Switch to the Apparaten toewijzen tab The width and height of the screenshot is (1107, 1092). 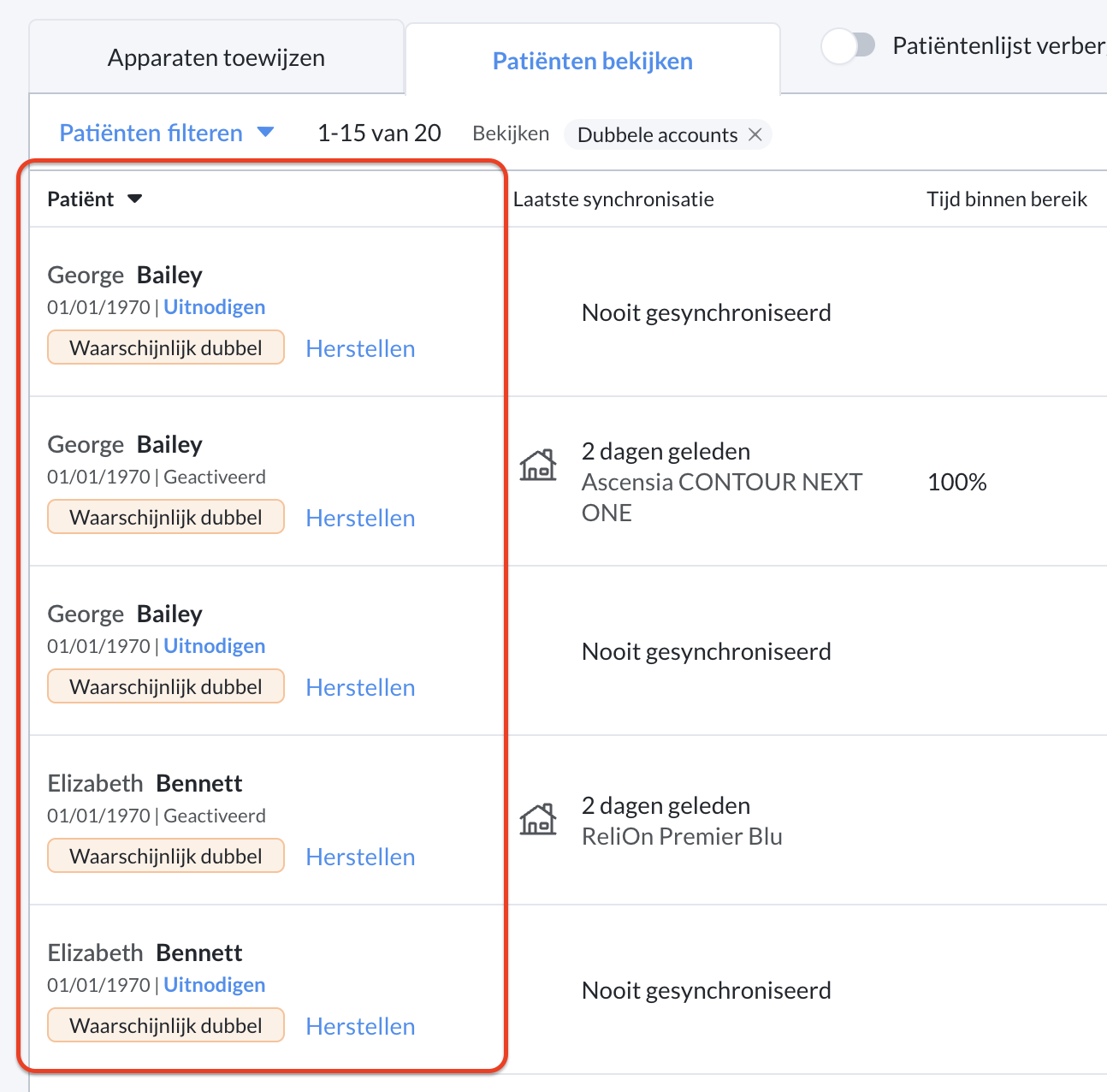(x=216, y=57)
